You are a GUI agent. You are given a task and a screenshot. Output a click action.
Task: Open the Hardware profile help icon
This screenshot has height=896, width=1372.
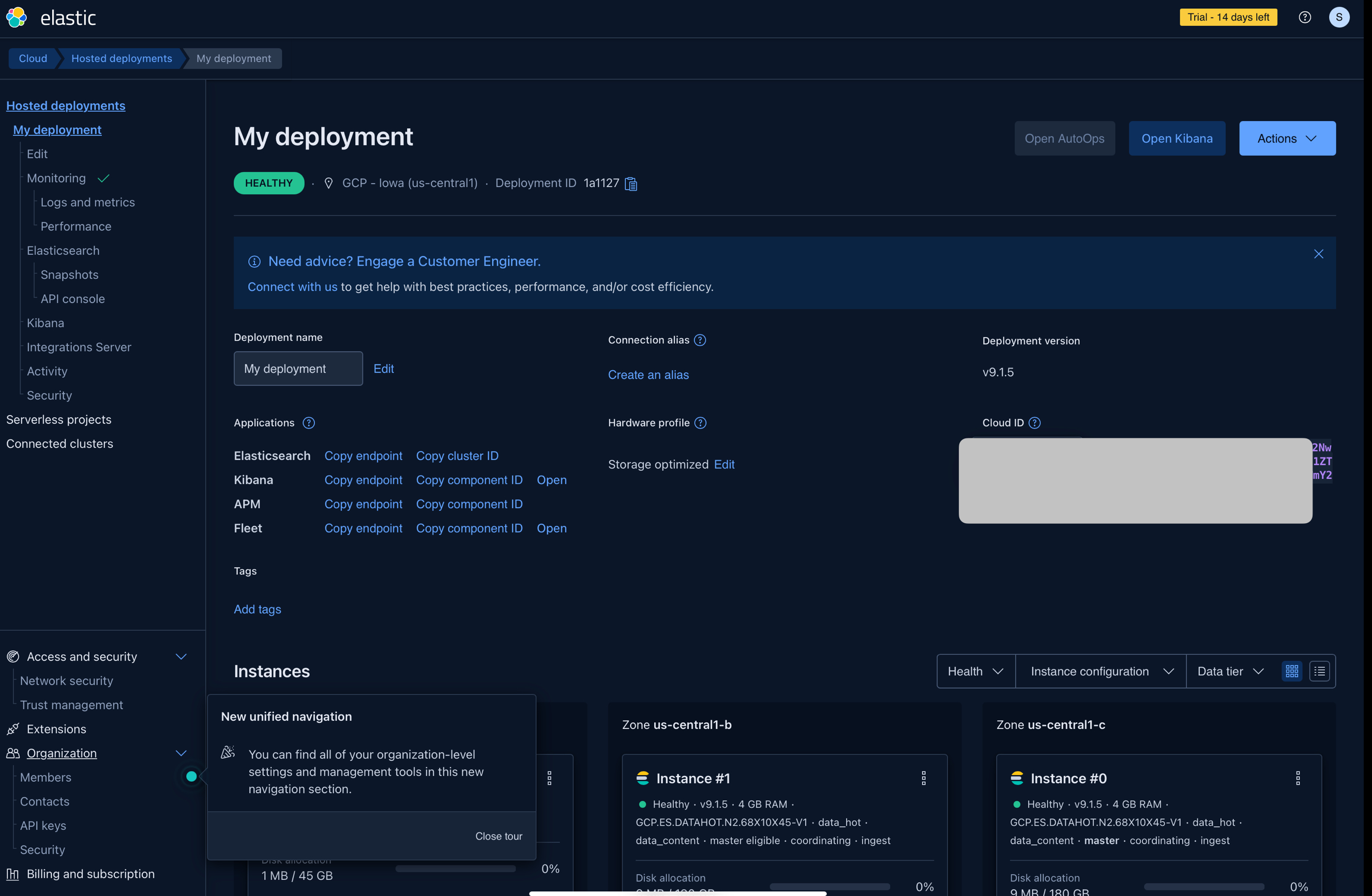(700, 422)
